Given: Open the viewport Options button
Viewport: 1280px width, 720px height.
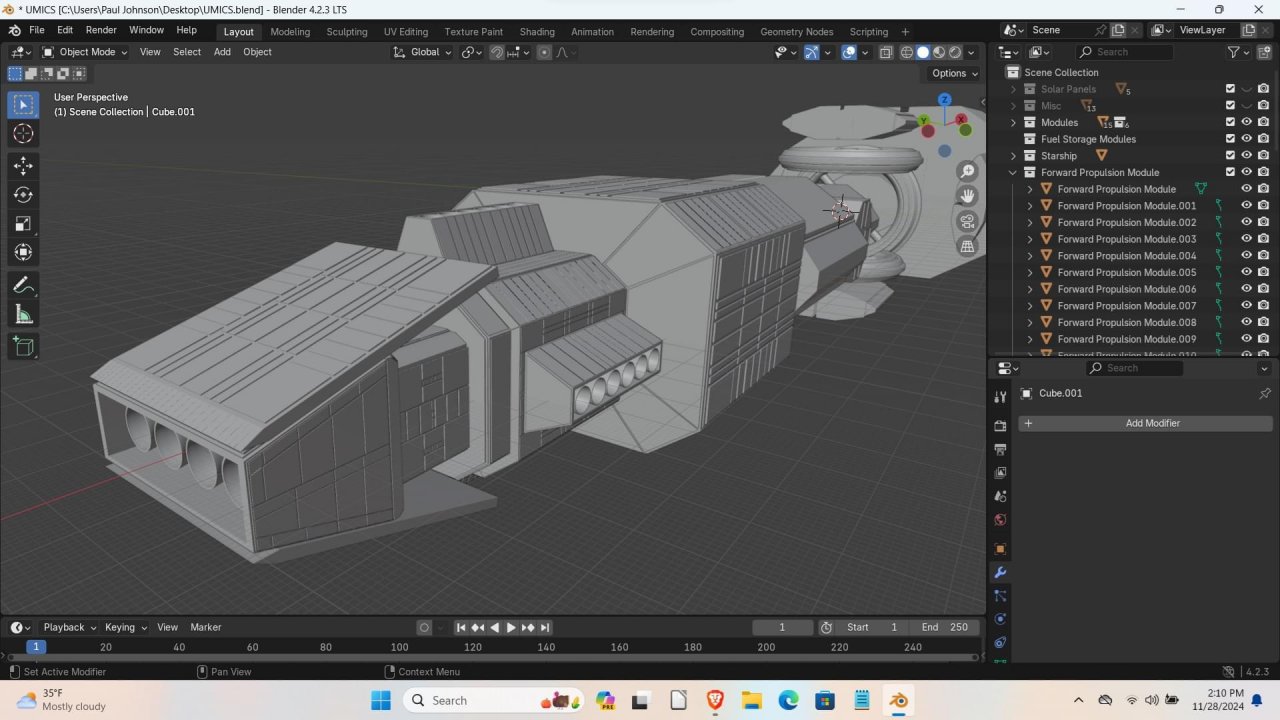Looking at the screenshot, I should coord(954,73).
